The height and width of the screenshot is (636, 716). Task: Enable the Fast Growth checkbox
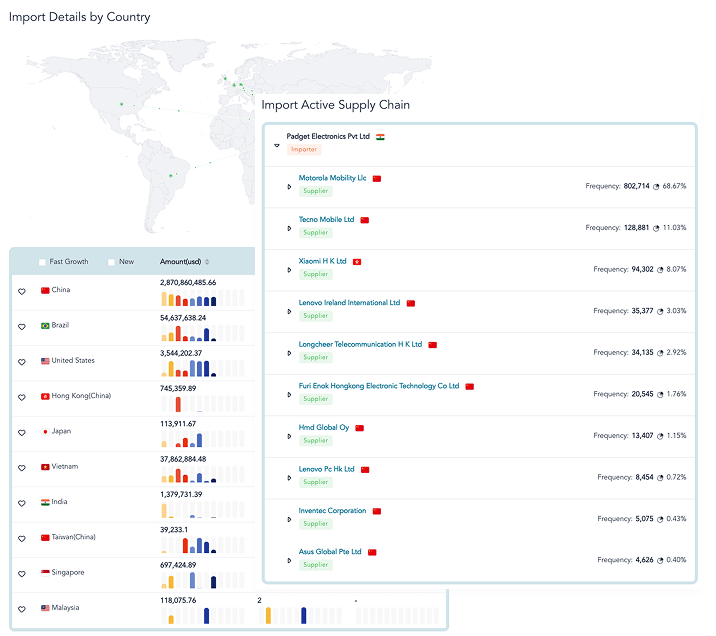[x=42, y=262]
